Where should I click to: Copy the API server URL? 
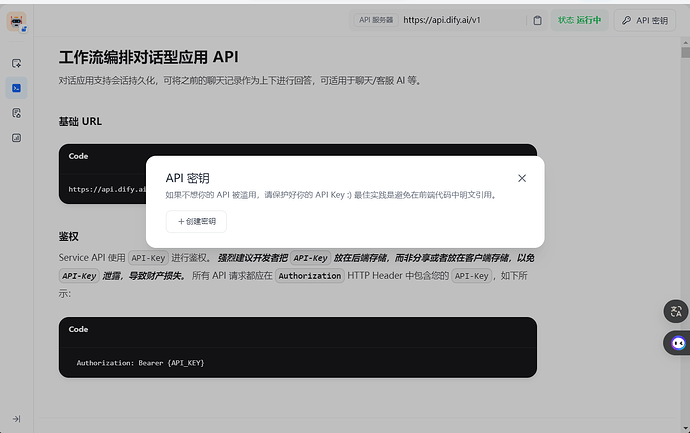[537, 20]
